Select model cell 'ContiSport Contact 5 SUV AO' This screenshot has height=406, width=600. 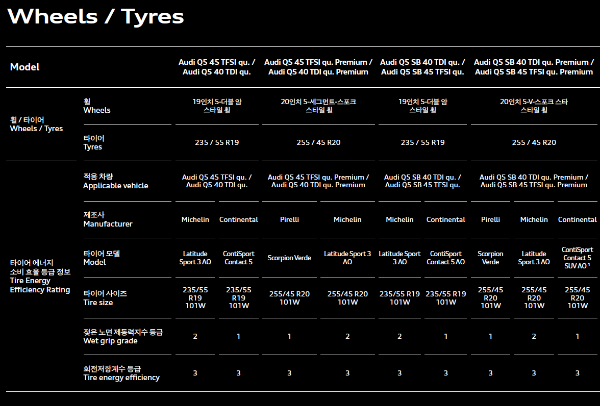pos(577,258)
